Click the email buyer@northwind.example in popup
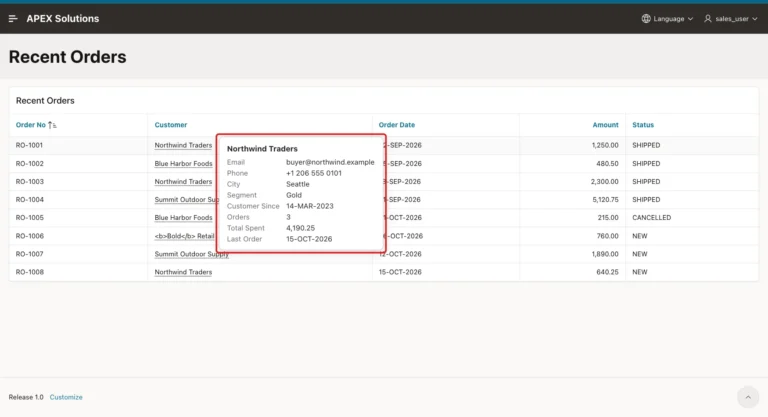Screen dimensions: 768x417 tap(330, 162)
